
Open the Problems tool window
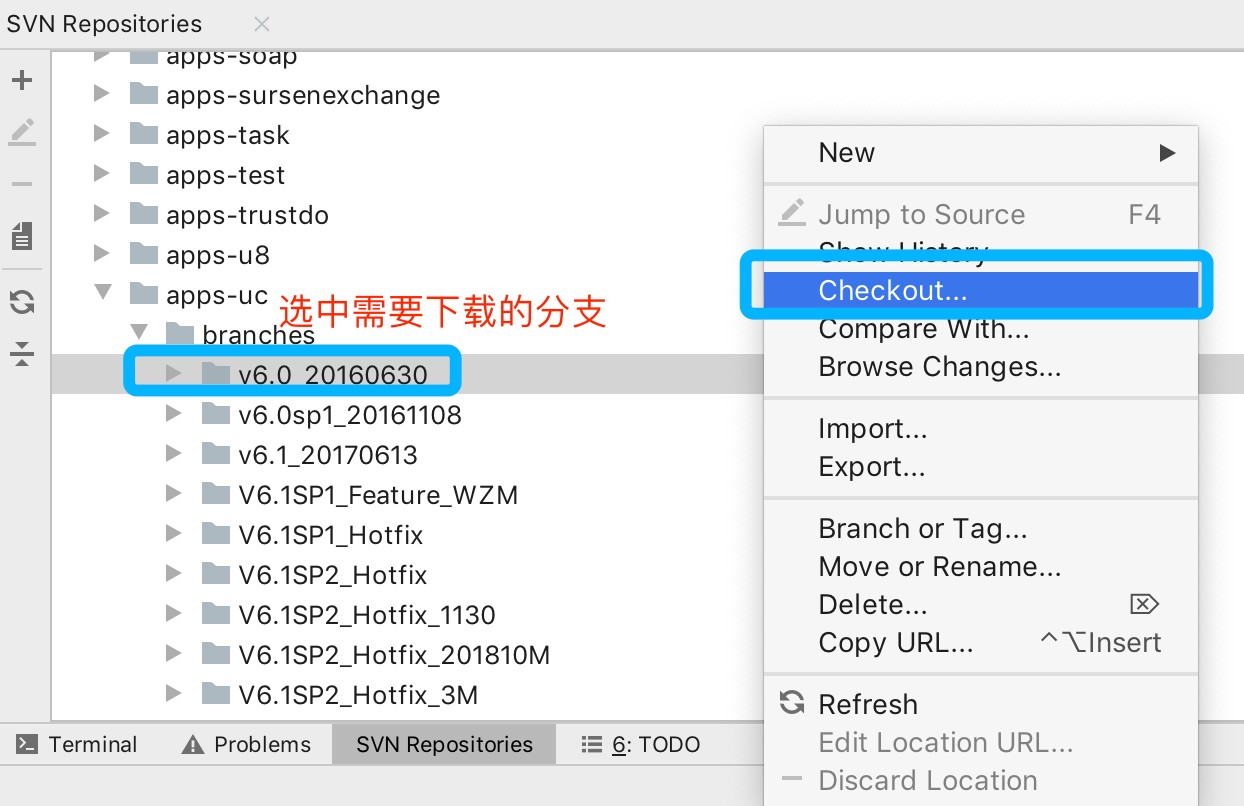point(246,745)
